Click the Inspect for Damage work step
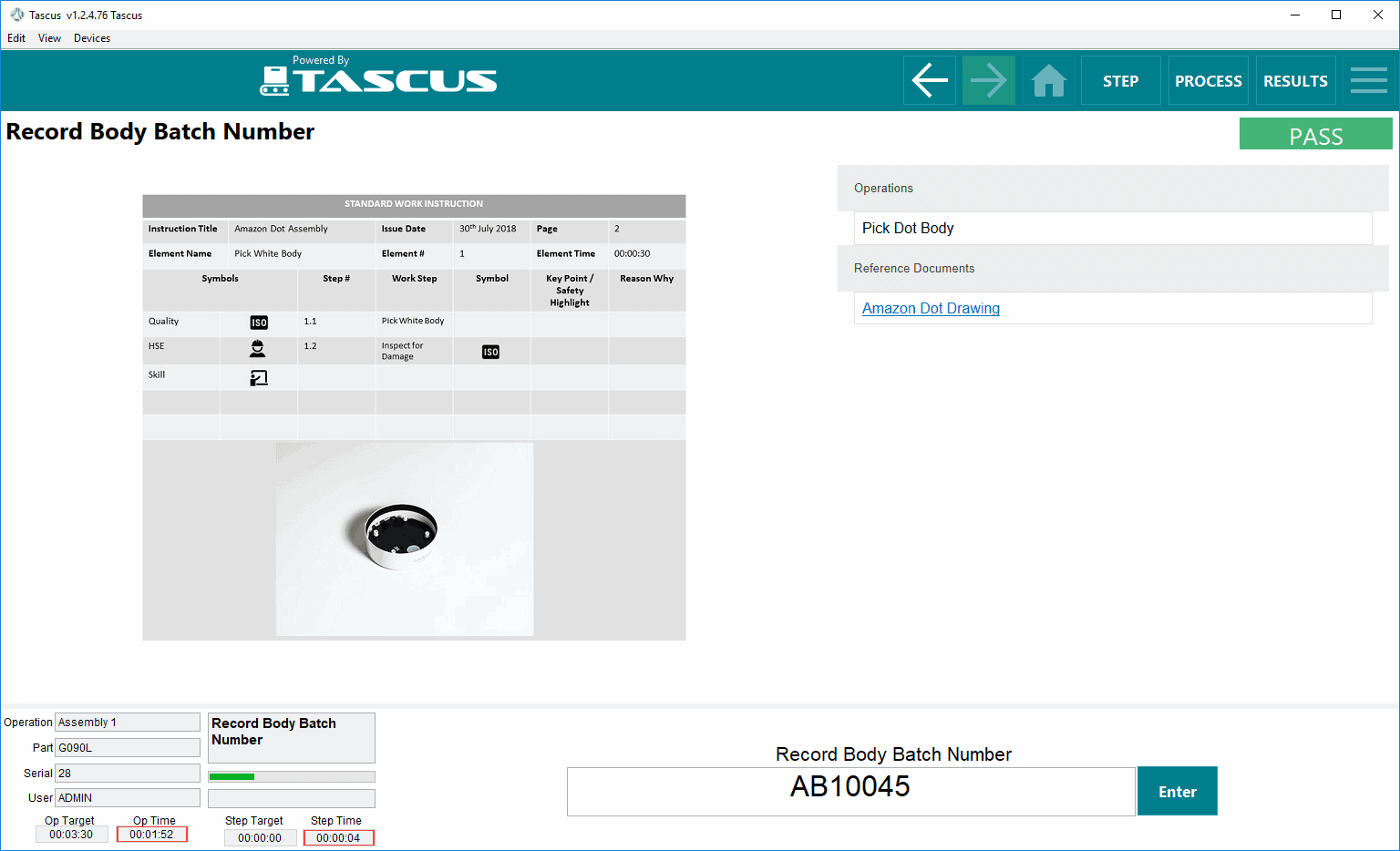This screenshot has height=851, width=1400. [402, 351]
